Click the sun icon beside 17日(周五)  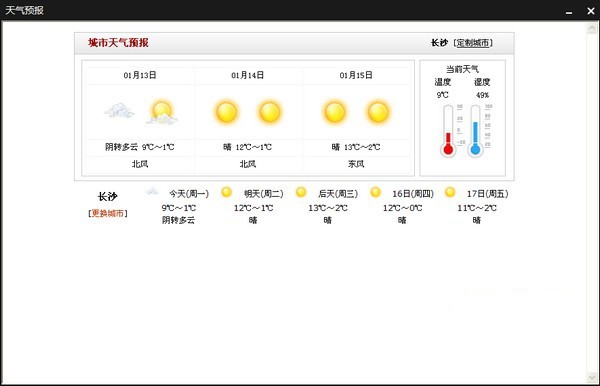pos(450,192)
